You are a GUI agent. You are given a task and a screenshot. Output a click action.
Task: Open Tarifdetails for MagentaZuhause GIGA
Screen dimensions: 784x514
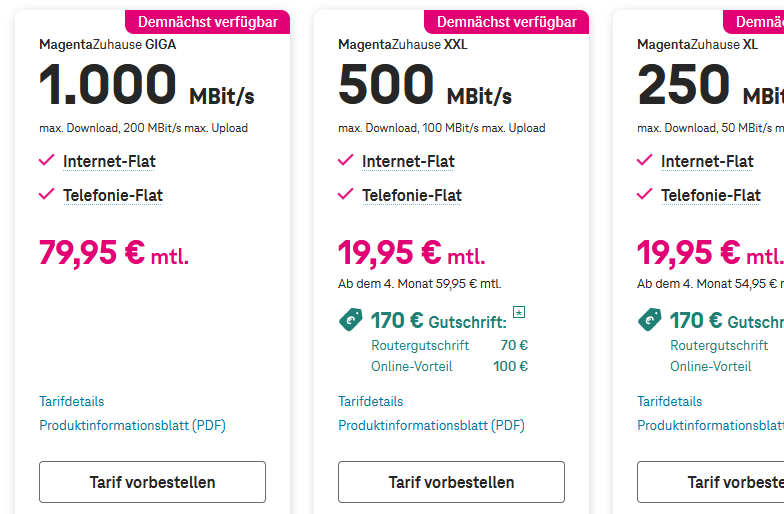(71, 401)
